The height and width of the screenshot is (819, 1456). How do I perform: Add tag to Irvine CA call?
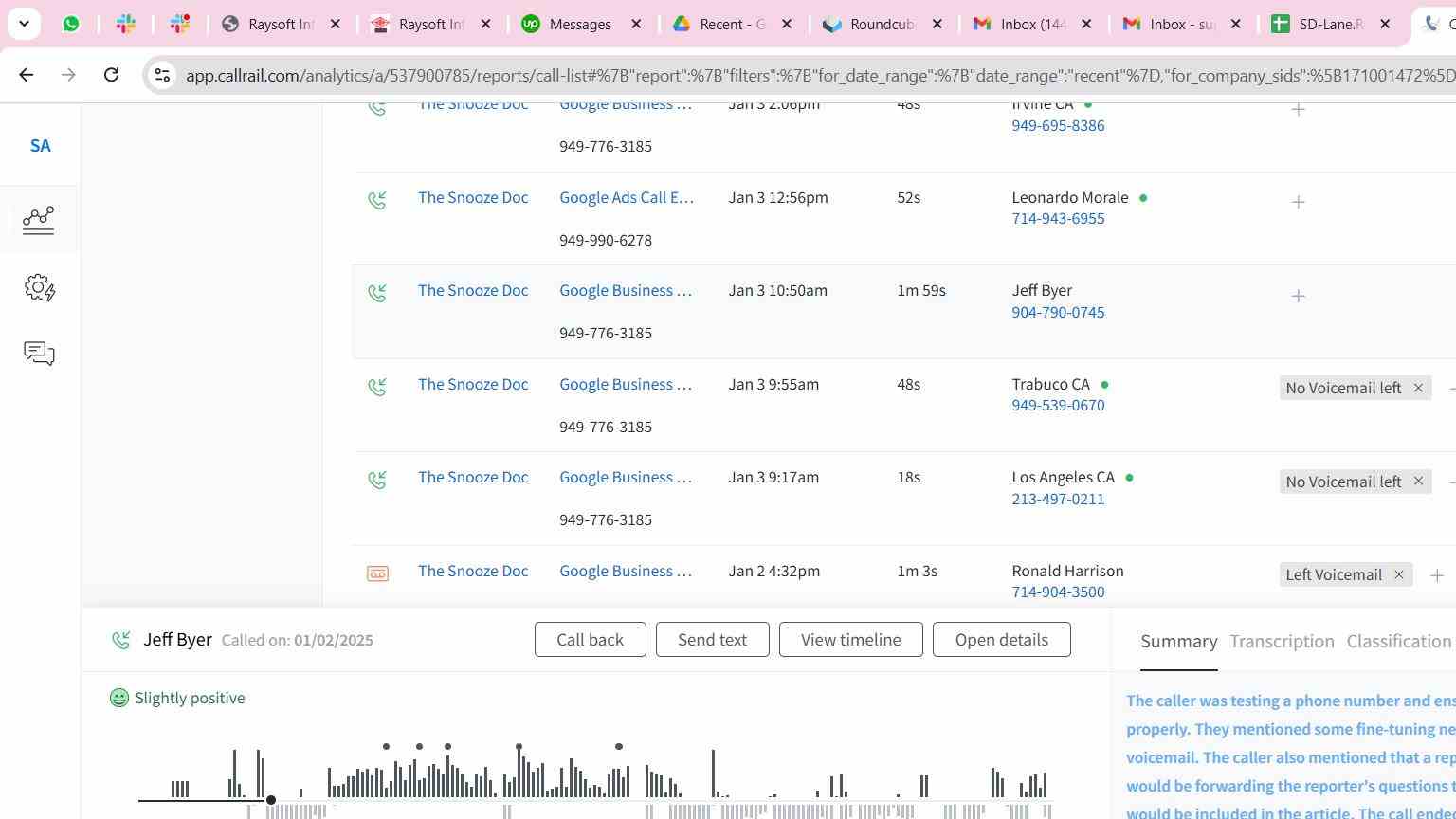click(x=1299, y=109)
